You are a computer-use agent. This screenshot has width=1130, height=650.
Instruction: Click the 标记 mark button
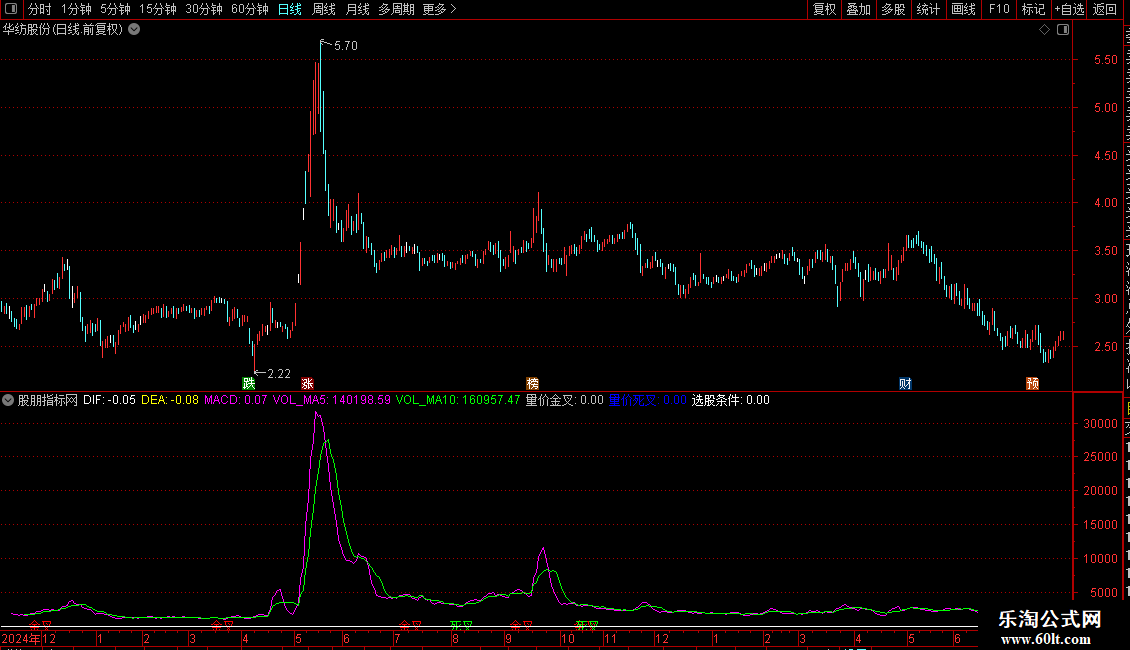click(x=1033, y=9)
